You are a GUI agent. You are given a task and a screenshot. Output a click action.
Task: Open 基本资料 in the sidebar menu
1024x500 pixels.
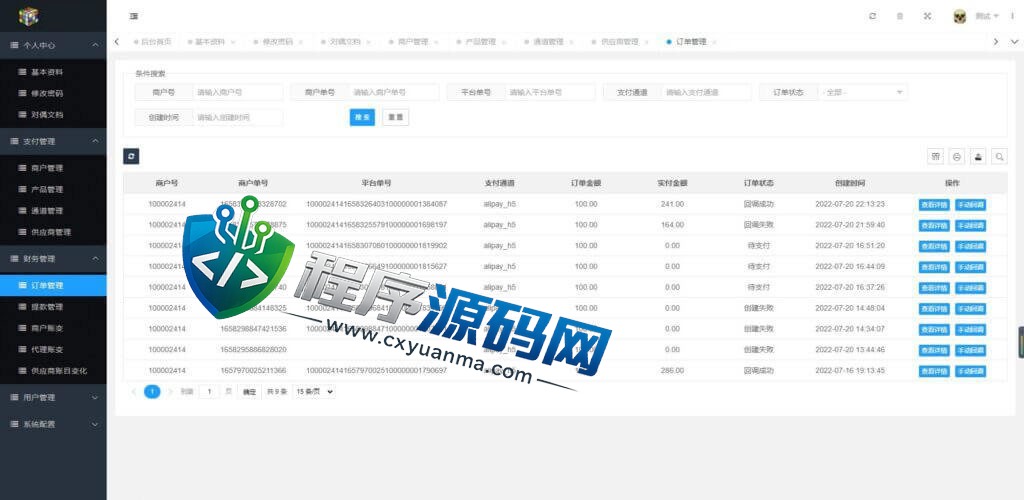coord(53,72)
